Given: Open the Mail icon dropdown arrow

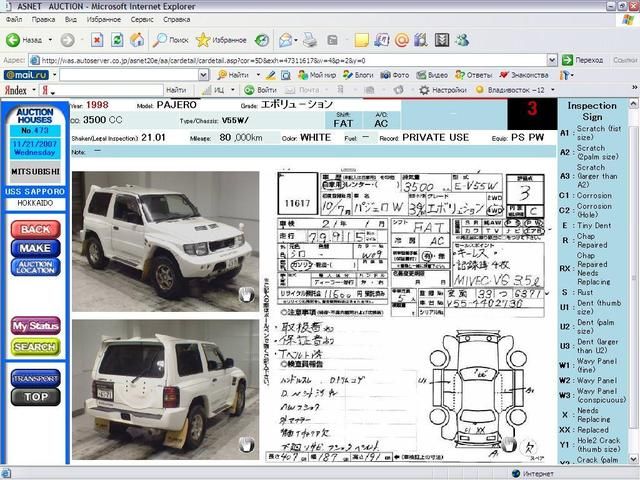Looking at the screenshot, I should tap(296, 40).
